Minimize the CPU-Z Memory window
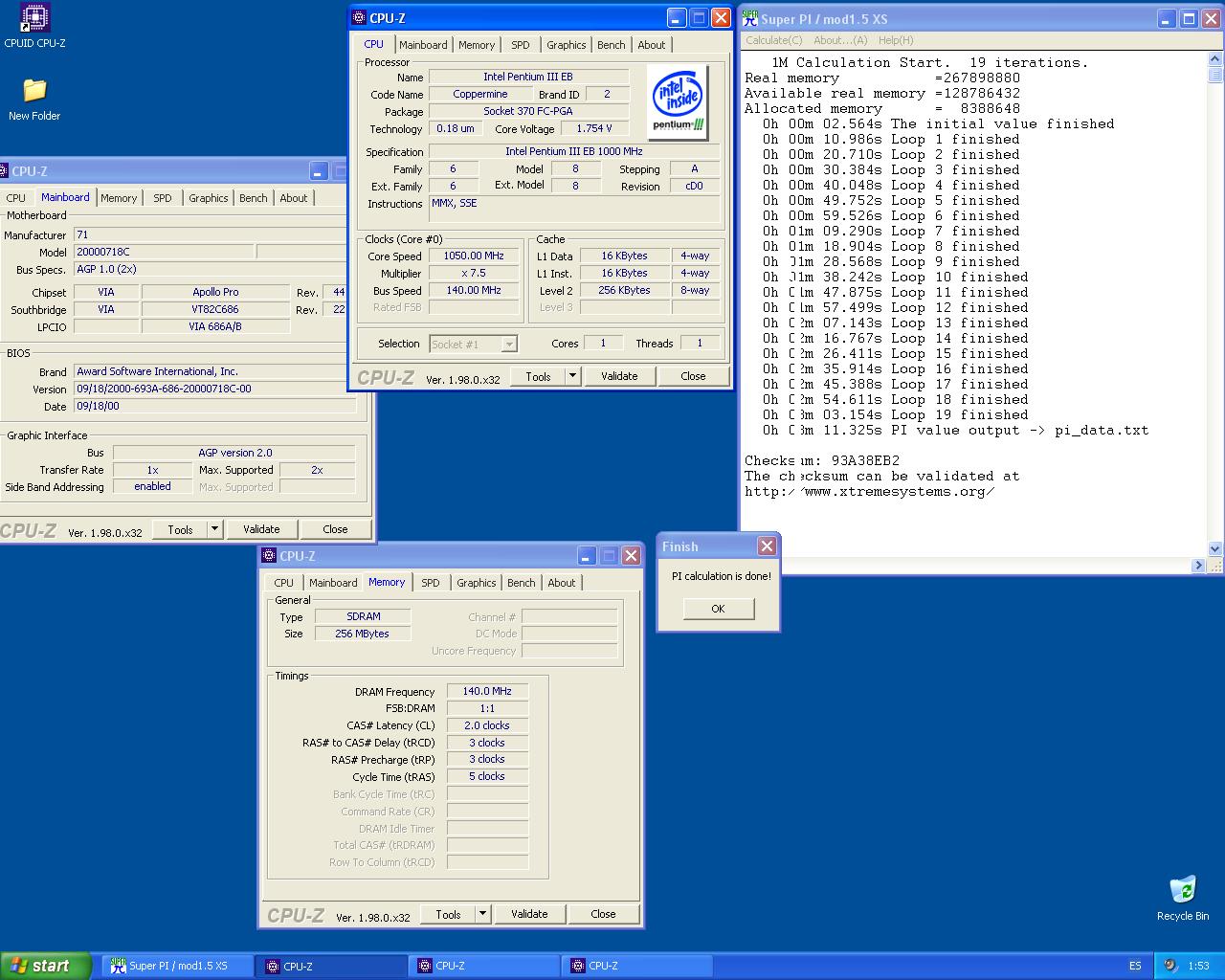This screenshot has height=980, width=1225. (x=587, y=556)
